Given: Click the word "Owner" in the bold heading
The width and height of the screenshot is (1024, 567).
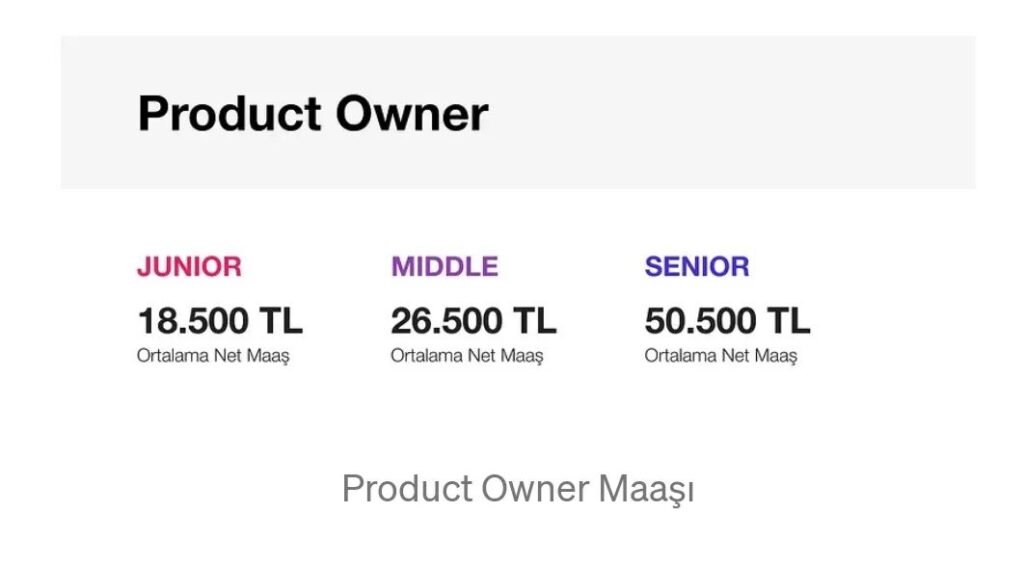Looking at the screenshot, I should tap(412, 114).
